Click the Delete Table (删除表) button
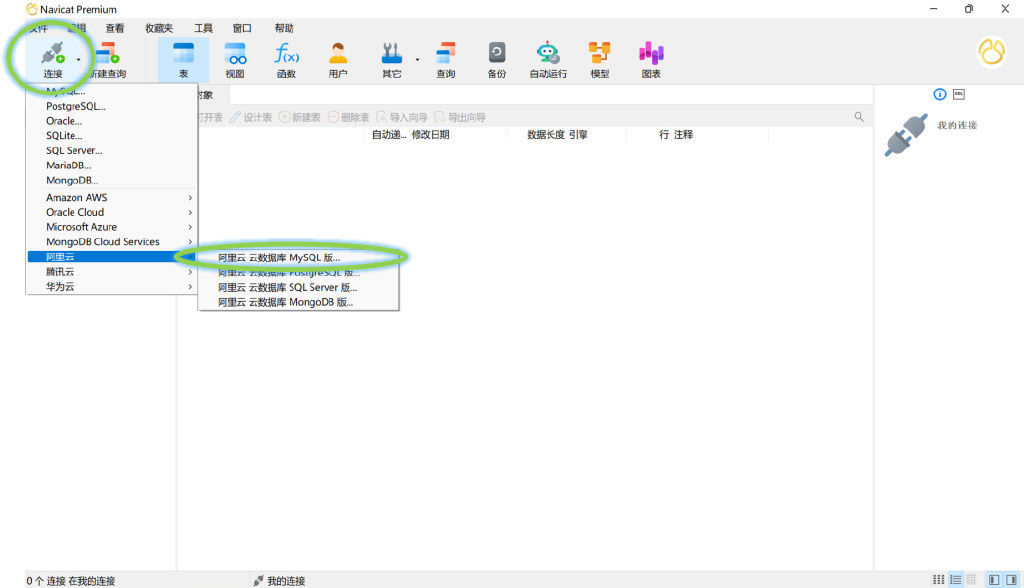This screenshot has width=1024, height=588. point(349,117)
